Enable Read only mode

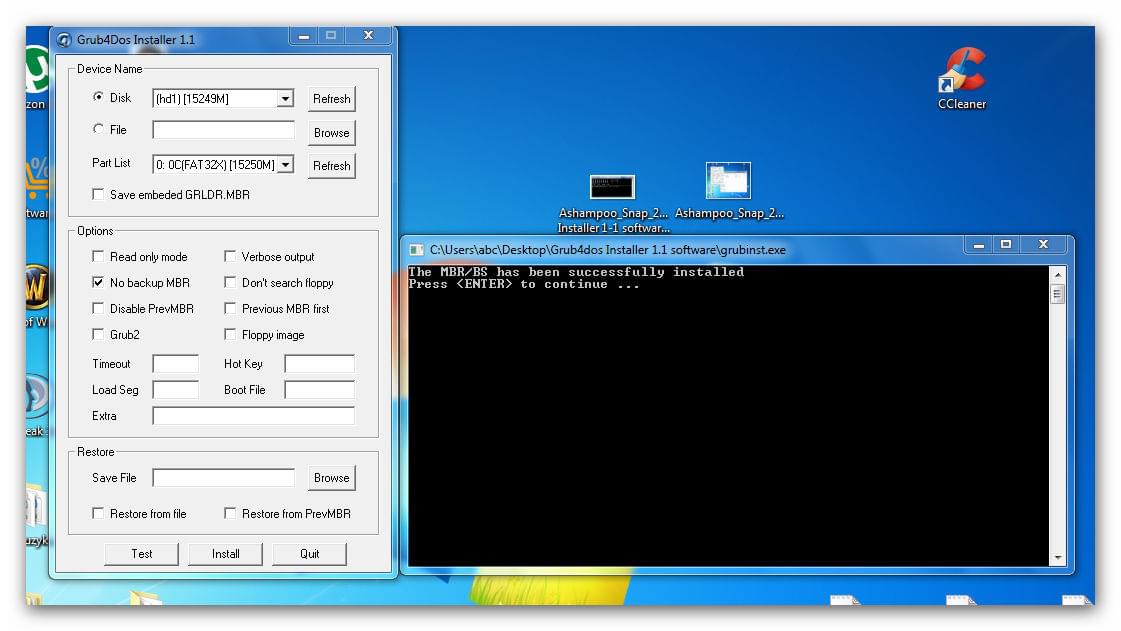pyautogui.click(x=98, y=257)
